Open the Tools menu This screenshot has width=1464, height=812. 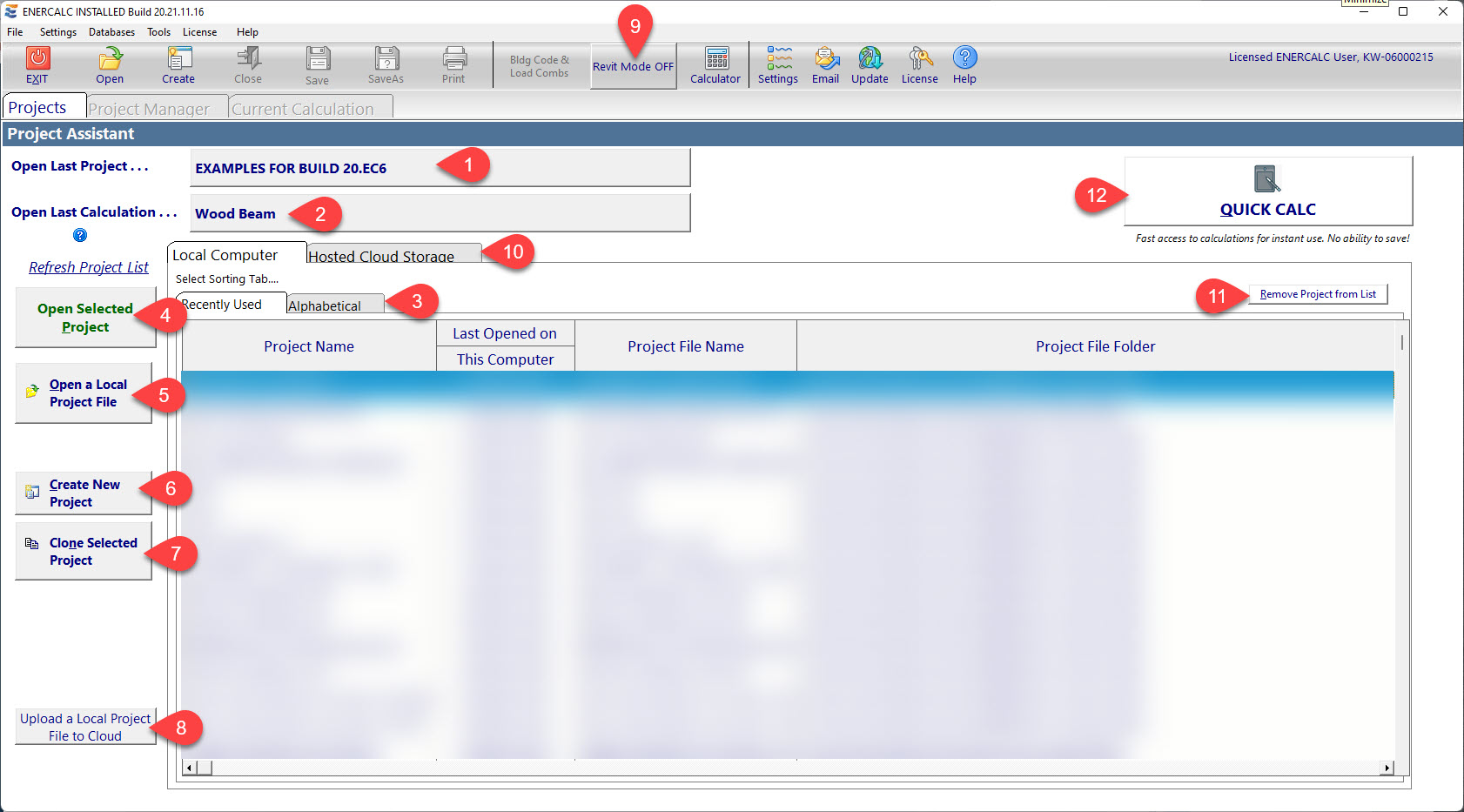point(158,32)
